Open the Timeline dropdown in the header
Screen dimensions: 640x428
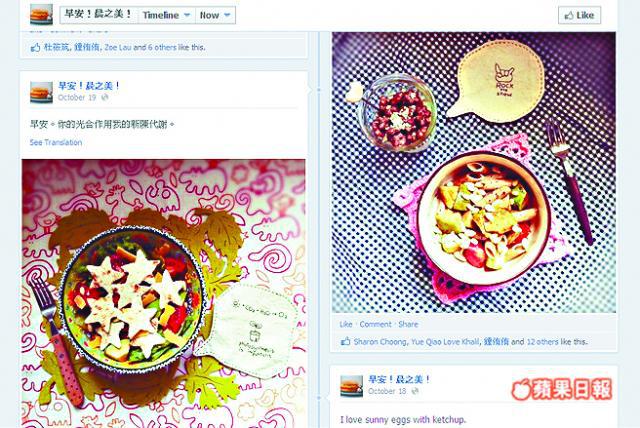coord(166,15)
